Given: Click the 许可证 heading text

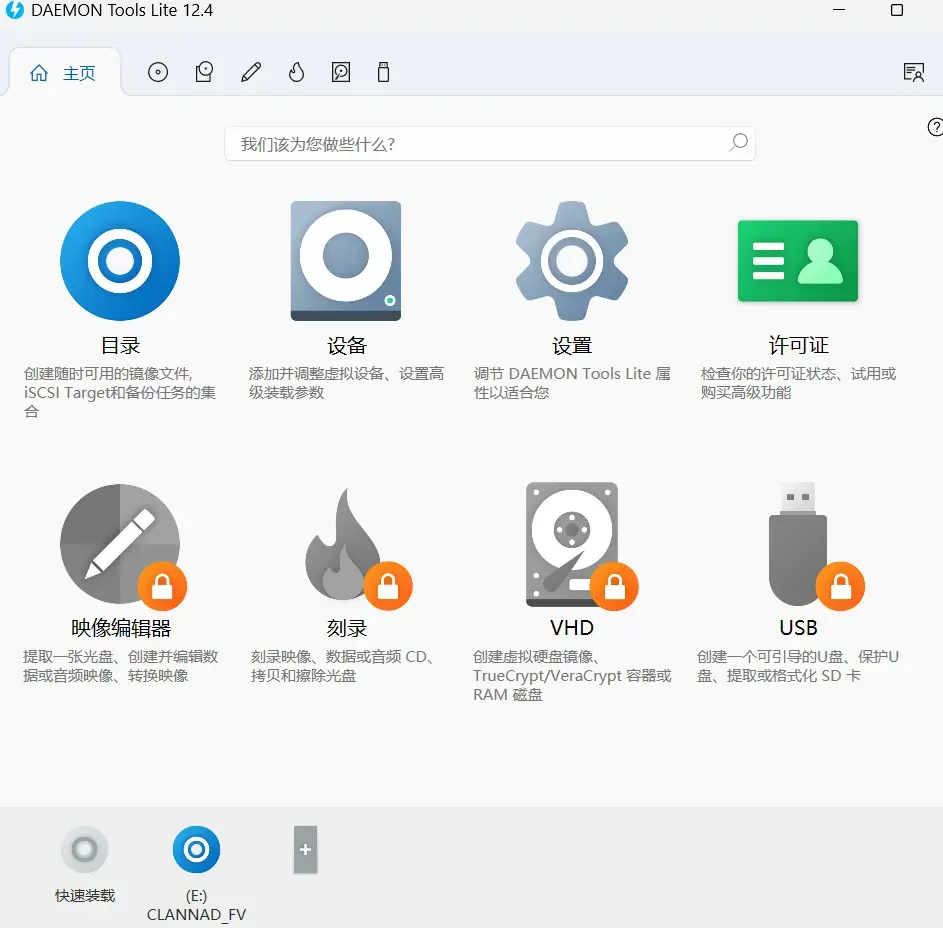Looking at the screenshot, I should (x=799, y=346).
